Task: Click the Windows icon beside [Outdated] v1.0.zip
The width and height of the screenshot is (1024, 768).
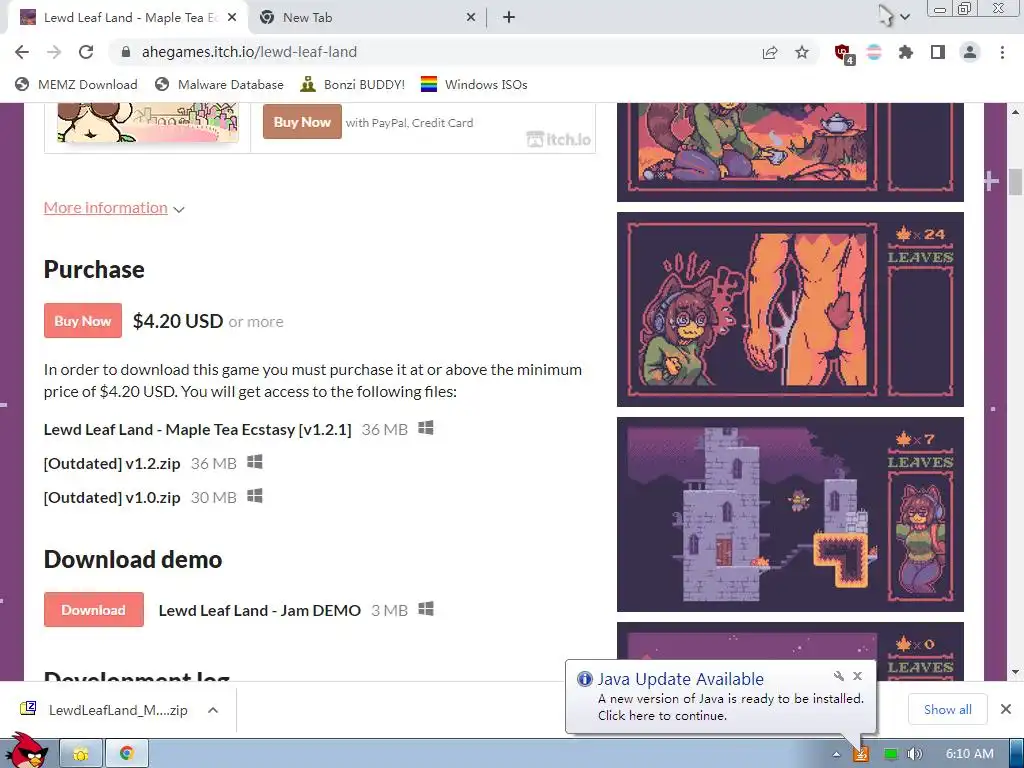Action: tap(255, 496)
